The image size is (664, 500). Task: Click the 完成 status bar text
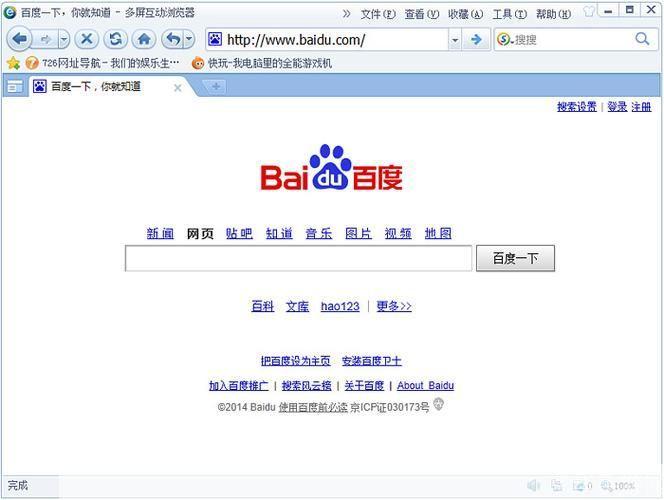[18, 485]
